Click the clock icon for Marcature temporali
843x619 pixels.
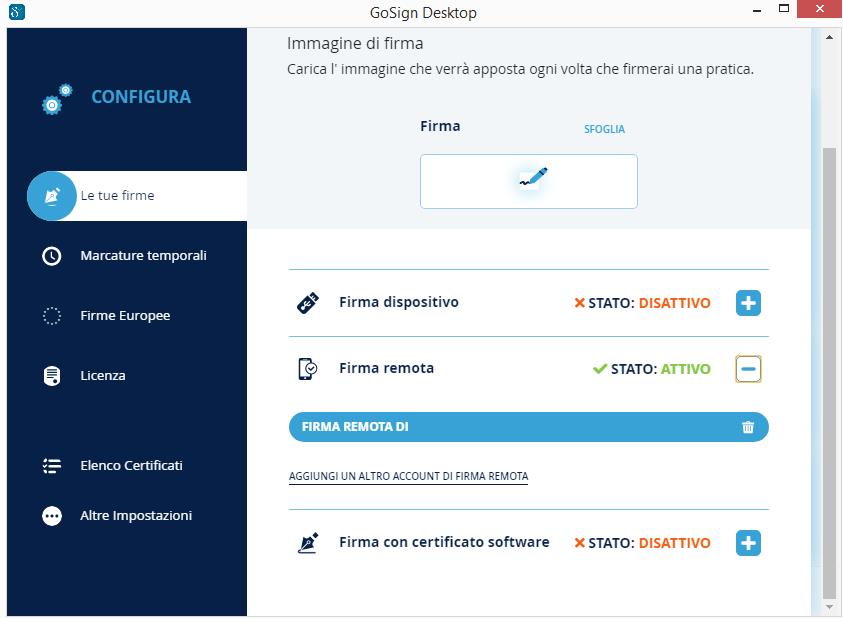click(52, 256)
